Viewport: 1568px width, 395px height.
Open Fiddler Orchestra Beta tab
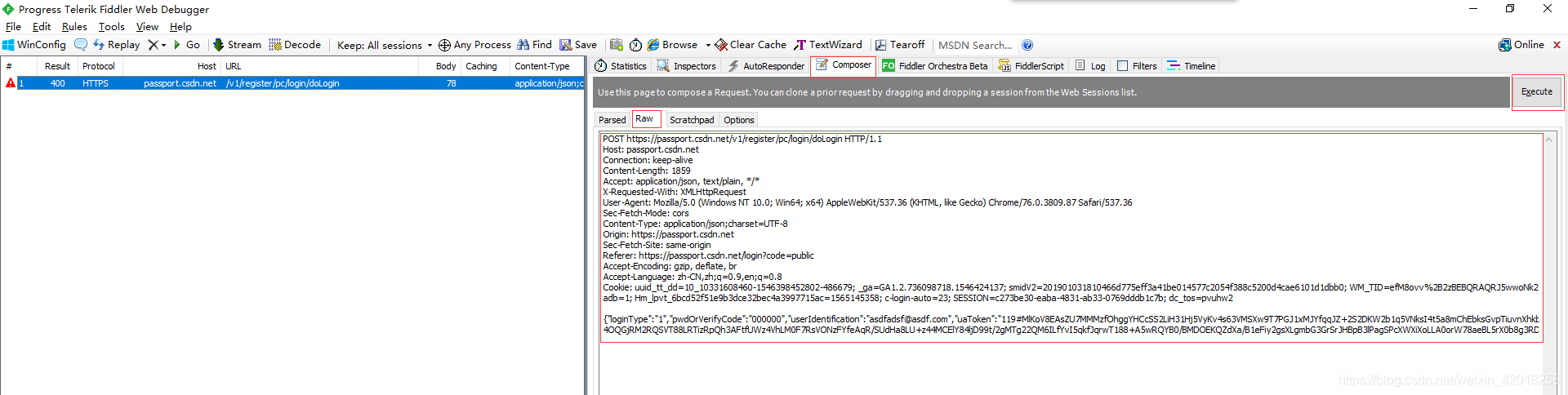click(x=935, y=66)
